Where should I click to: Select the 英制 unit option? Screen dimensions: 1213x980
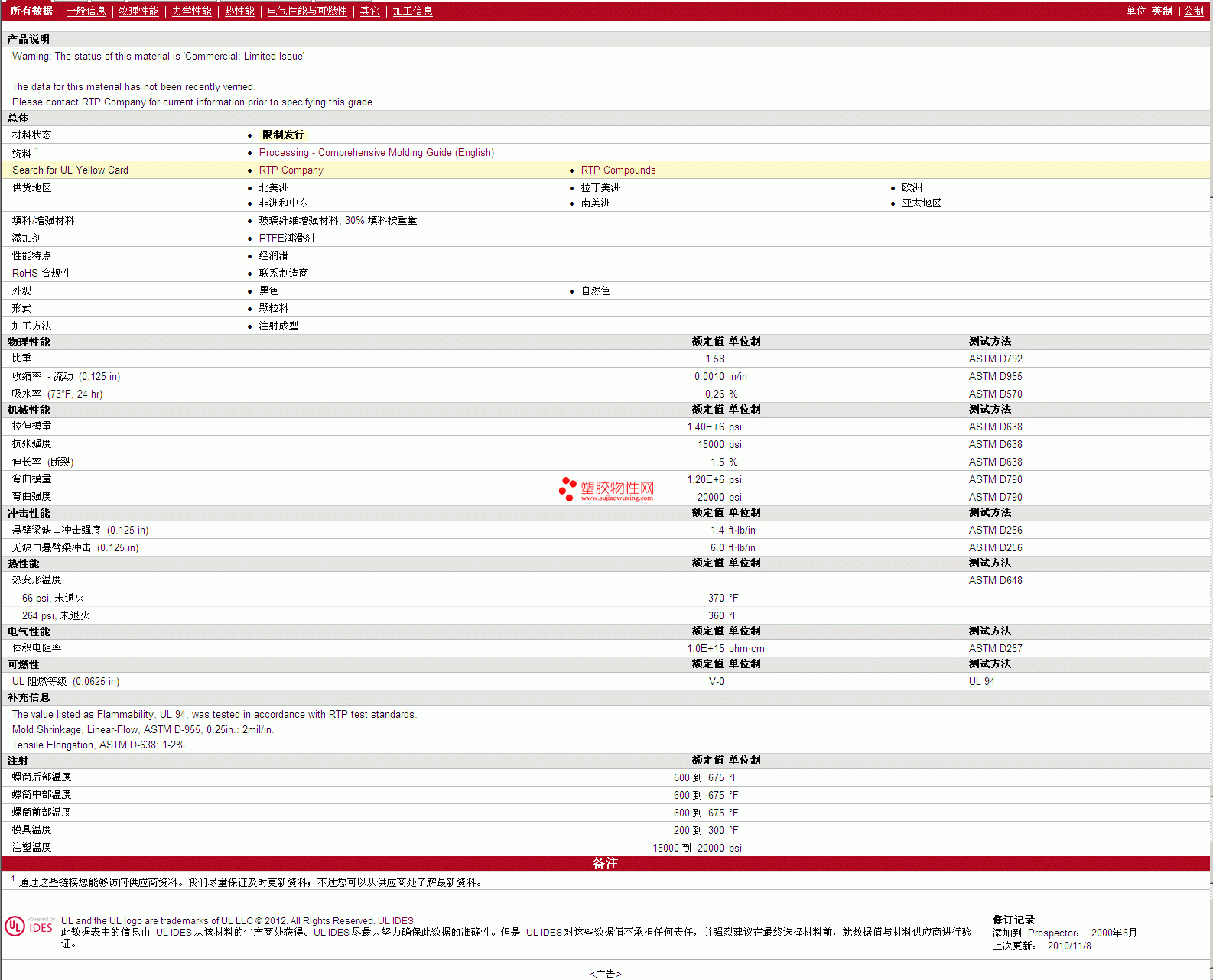(x=1162, y=11)
